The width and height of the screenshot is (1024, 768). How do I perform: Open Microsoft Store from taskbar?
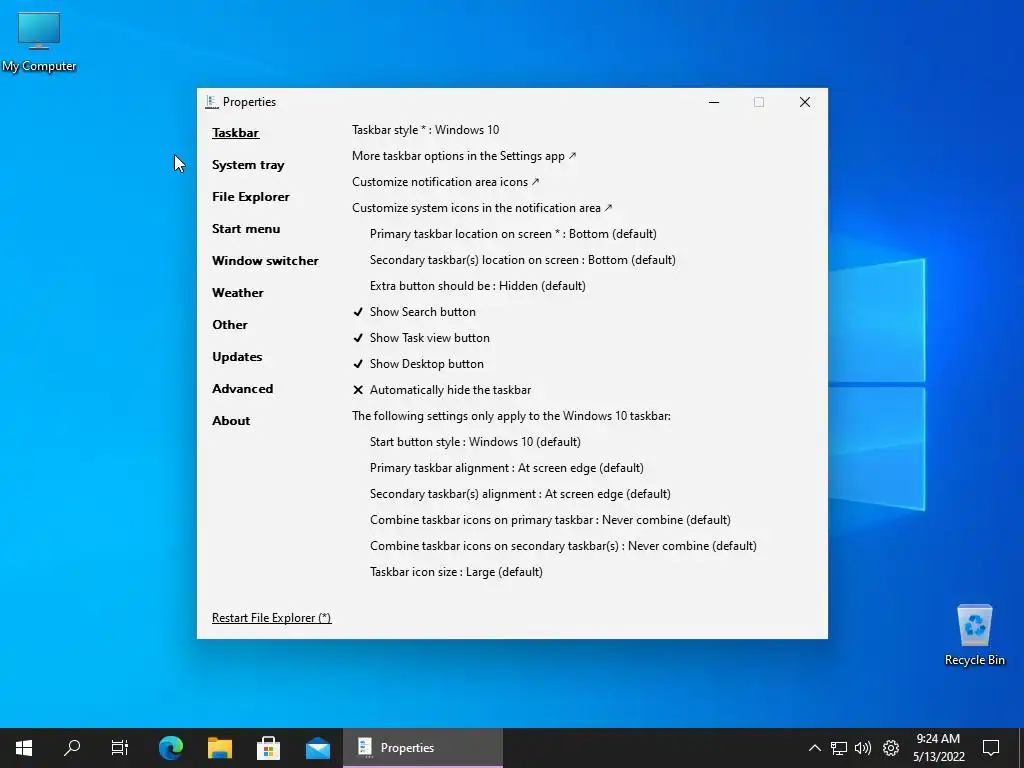coord(268,748)
